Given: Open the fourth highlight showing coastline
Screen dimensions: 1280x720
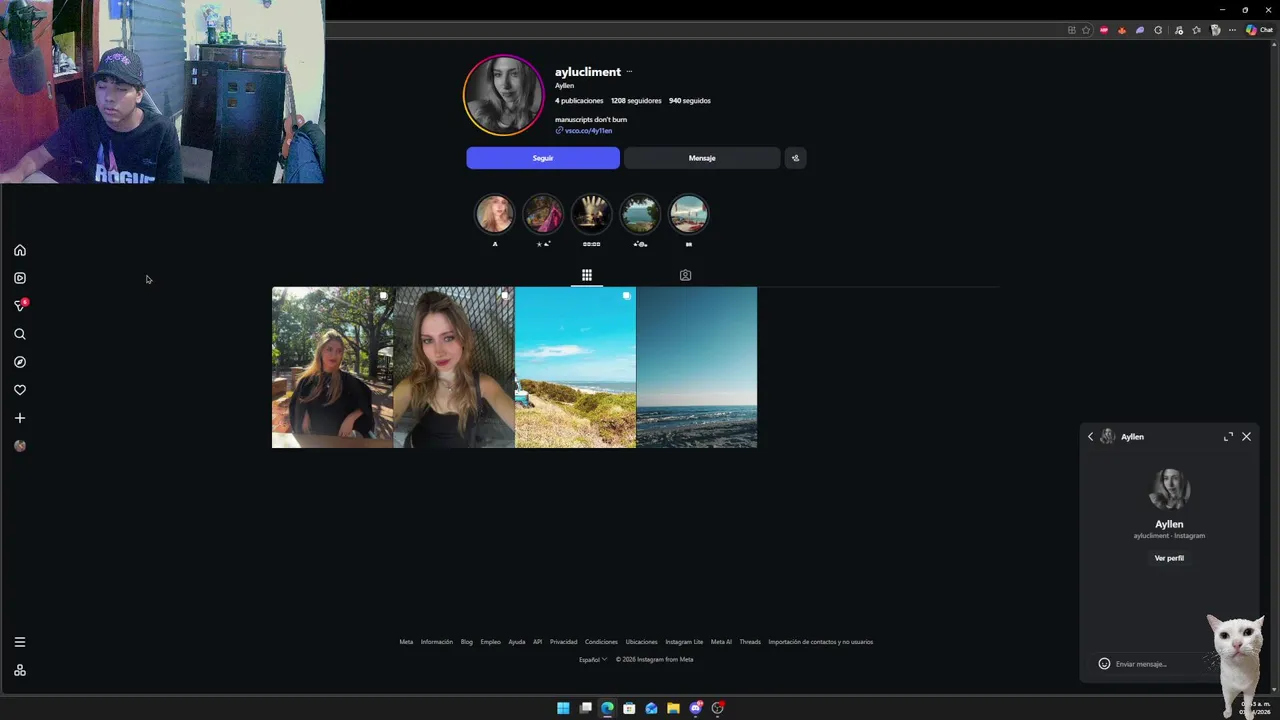Looking at the screenshot, I should (x=640, y=214).
